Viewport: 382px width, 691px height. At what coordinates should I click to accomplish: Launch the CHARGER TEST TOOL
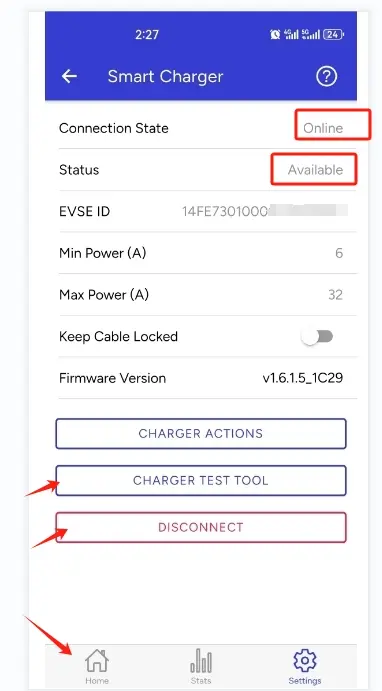point(201,480)
